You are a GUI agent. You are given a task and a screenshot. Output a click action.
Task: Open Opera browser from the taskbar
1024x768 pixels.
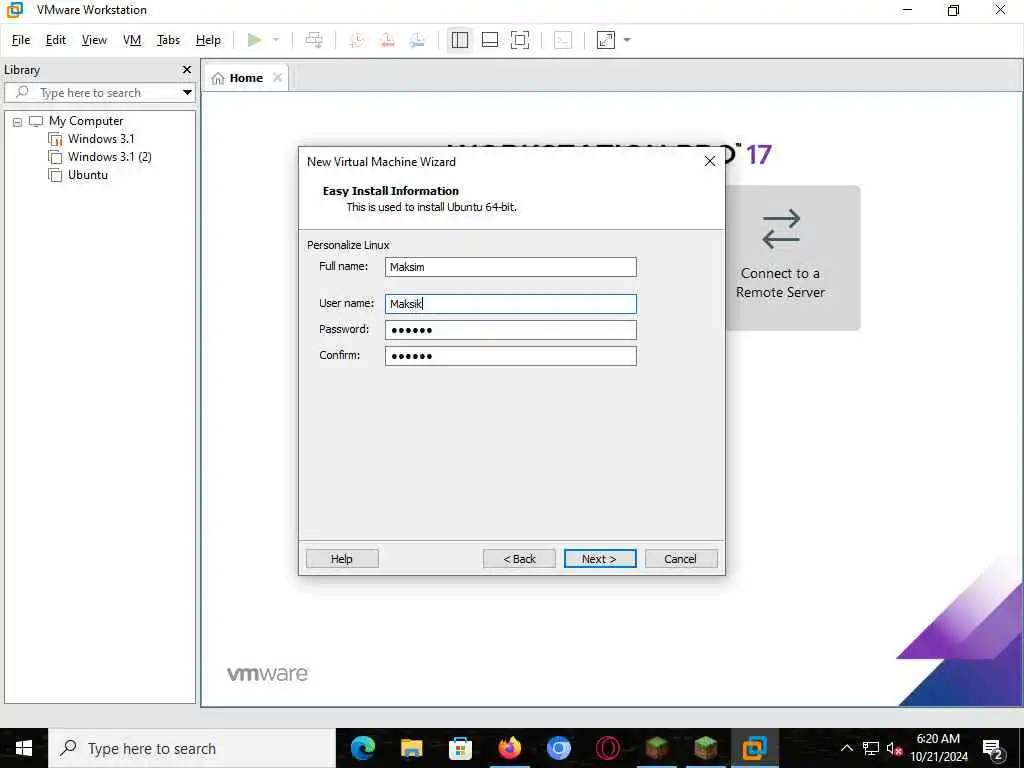(x=607, y=748)
